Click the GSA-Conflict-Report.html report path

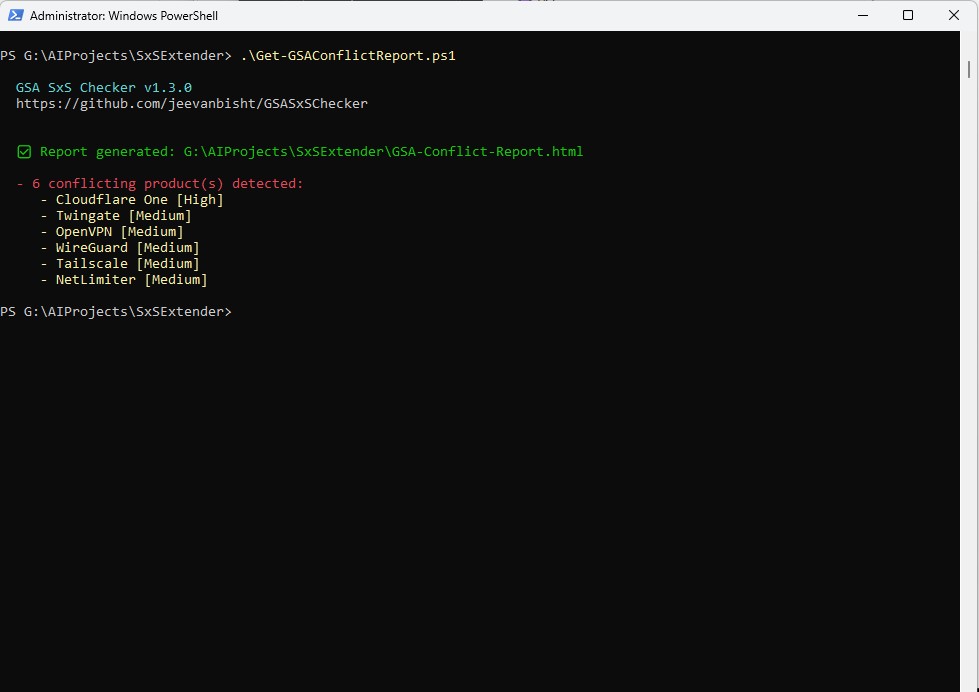tap(383, 152)
